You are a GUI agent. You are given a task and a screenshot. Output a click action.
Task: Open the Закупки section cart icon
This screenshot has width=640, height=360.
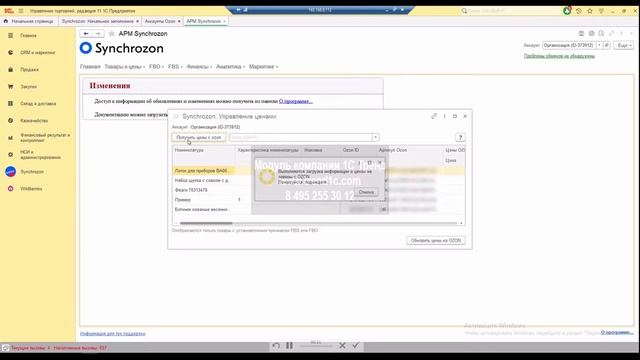point(11,87)
